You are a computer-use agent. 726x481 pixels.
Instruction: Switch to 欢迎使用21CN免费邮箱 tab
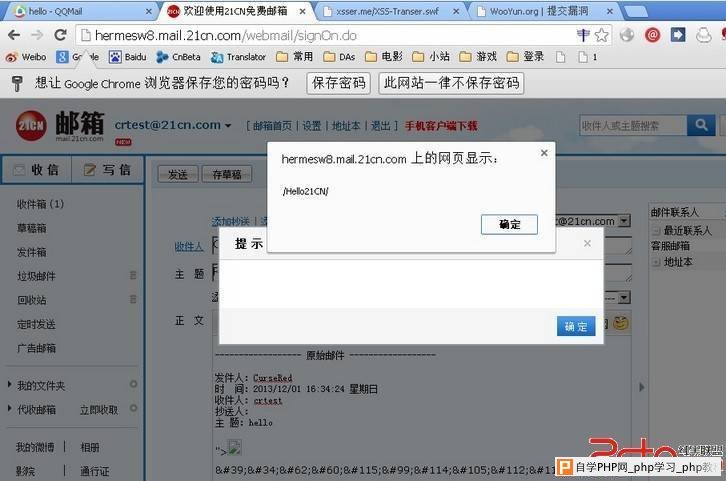pos(236,11)
